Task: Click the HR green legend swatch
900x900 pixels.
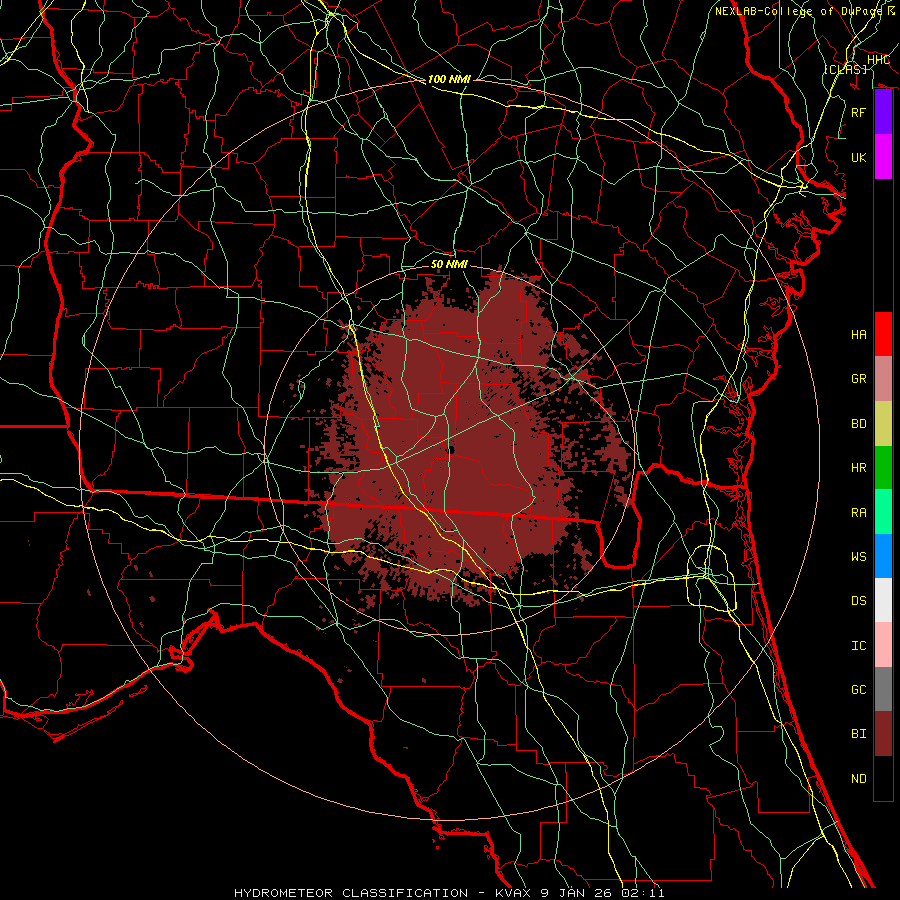Action: coord(883,467)
